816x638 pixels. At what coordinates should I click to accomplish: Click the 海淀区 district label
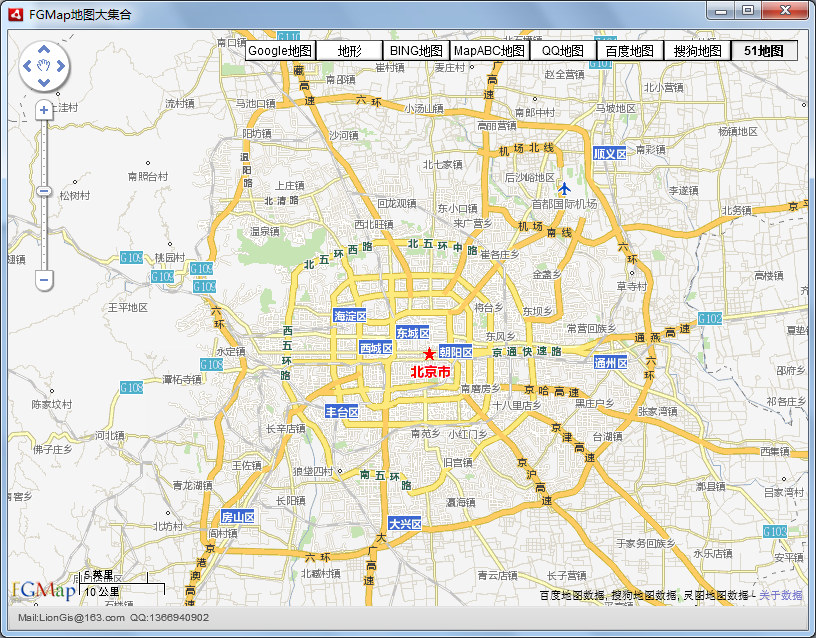(x=350, y=315)
